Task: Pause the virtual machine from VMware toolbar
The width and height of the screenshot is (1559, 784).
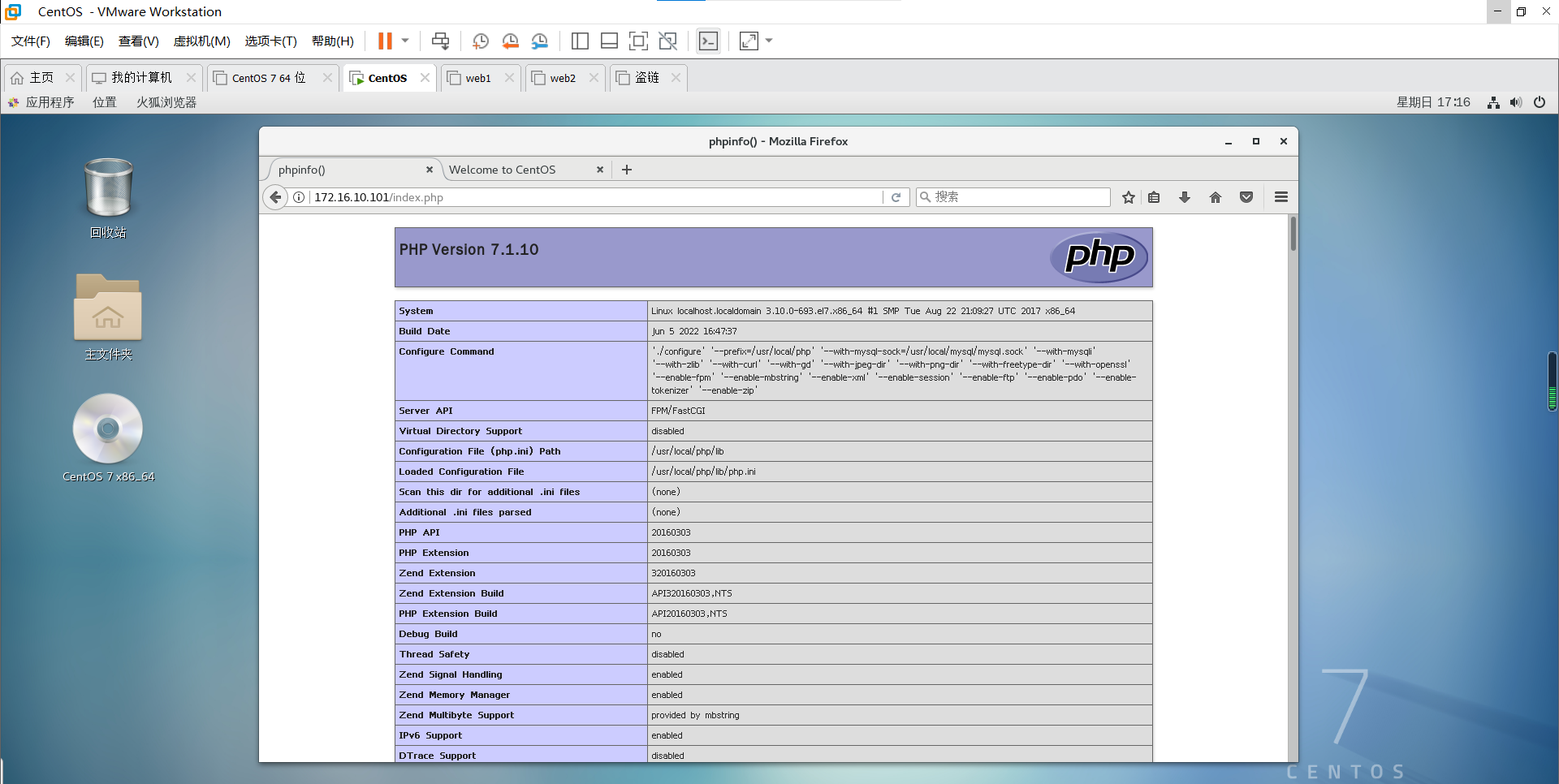Action: coord(385,41)
